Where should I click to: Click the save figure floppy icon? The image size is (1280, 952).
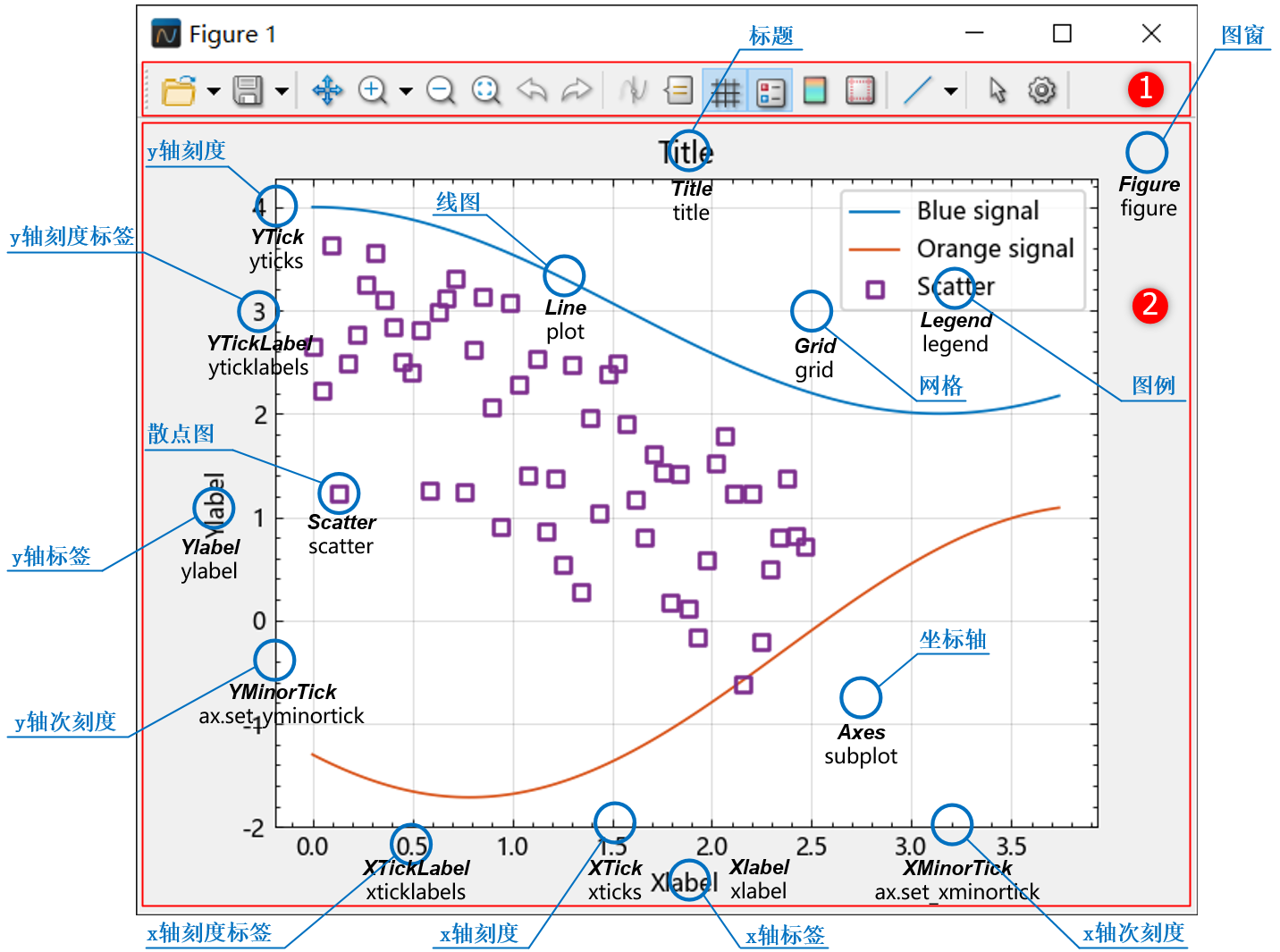point(248,90)
